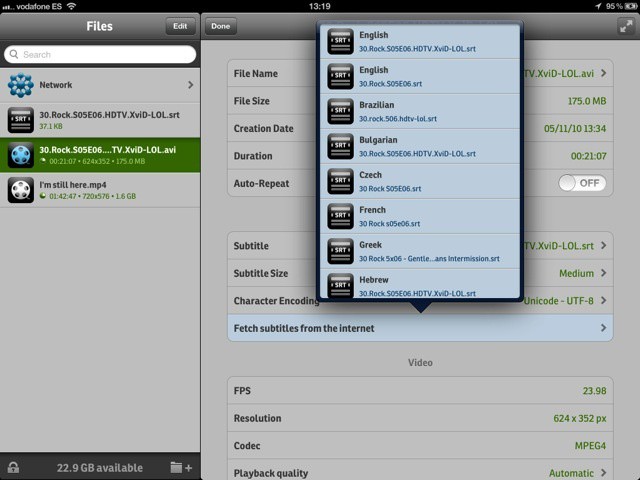Viewport: 640px width, 480px height.
Task: Choose the Brazilian subtitle entry
Action: click(420, 111)
